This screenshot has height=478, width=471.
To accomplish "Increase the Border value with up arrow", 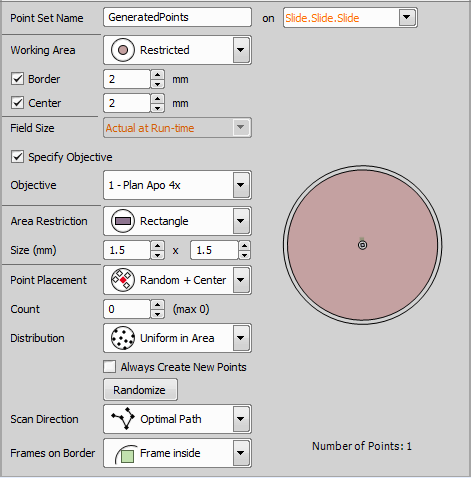I will click(157, 75).
